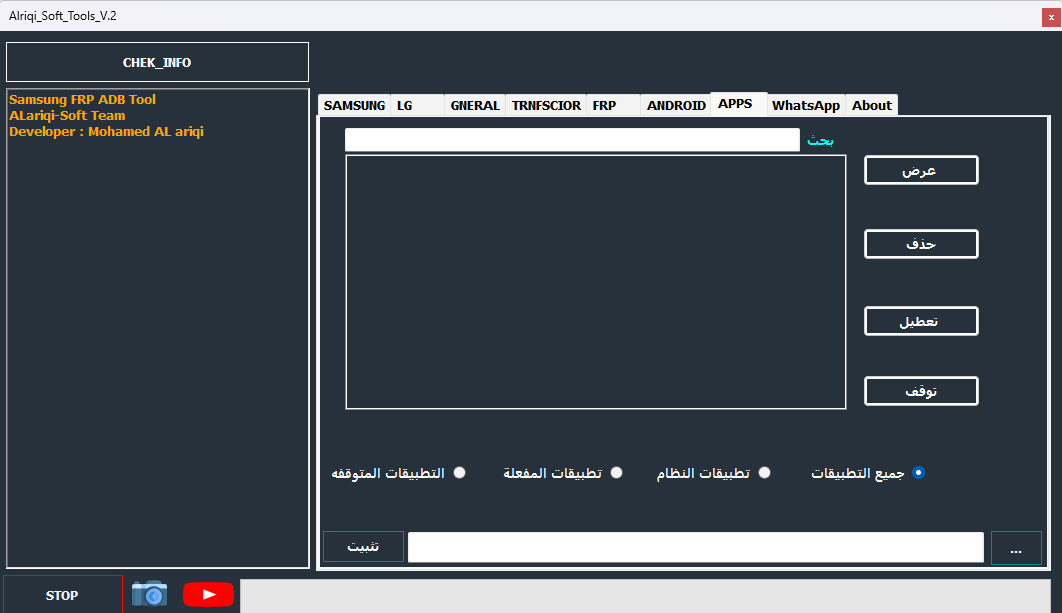Select the تطبيقات النظام radio button
Viewport: 1062px width, 613px height.
[x=764, y=472]
